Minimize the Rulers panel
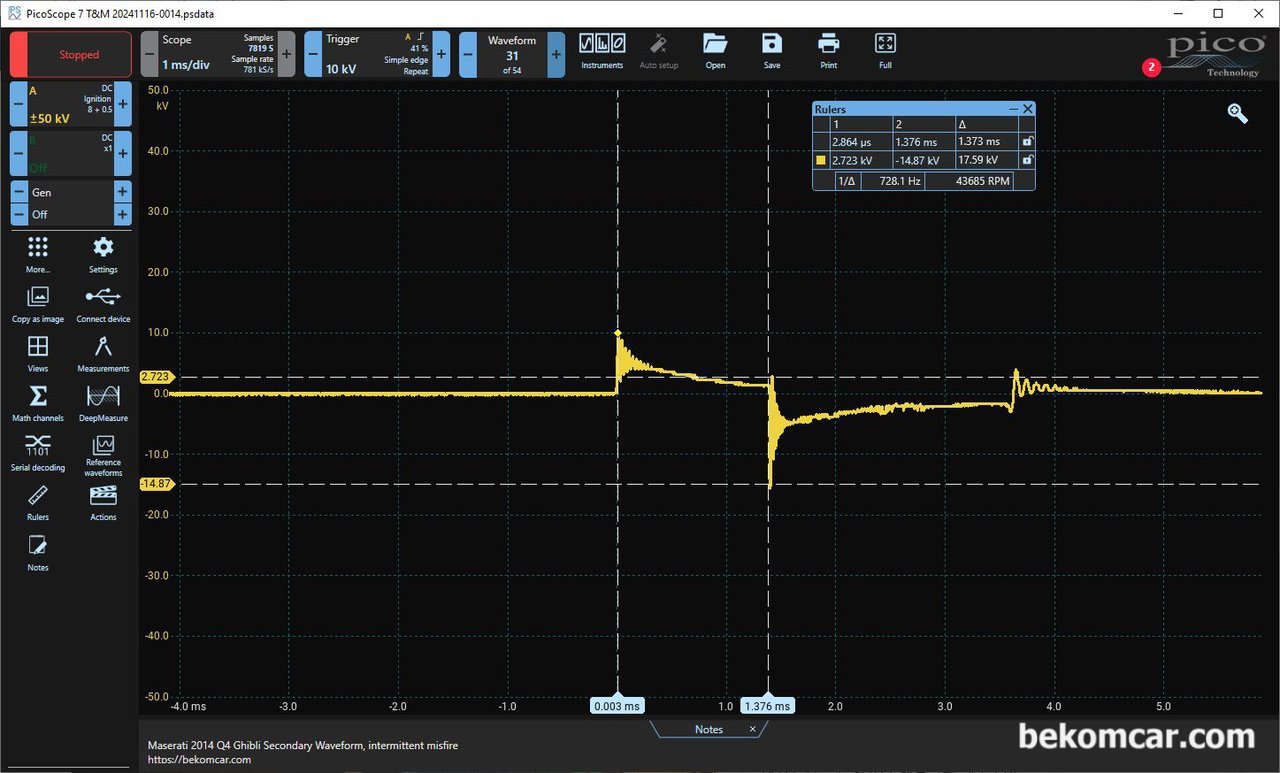Viewport: 1280px width, 773px height. point(1013,109)
